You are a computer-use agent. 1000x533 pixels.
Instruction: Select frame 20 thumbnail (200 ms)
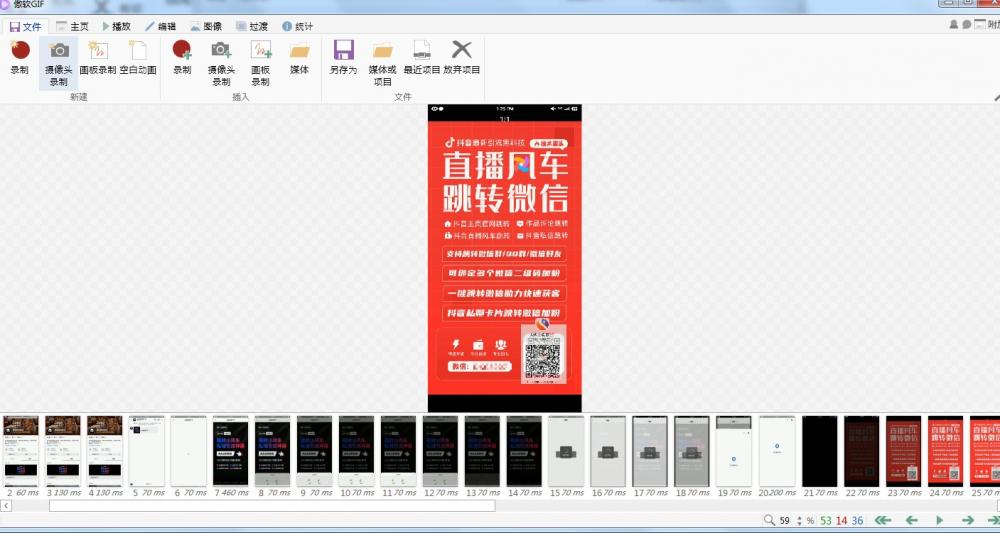pyautogui.click(x=777, y=452)
